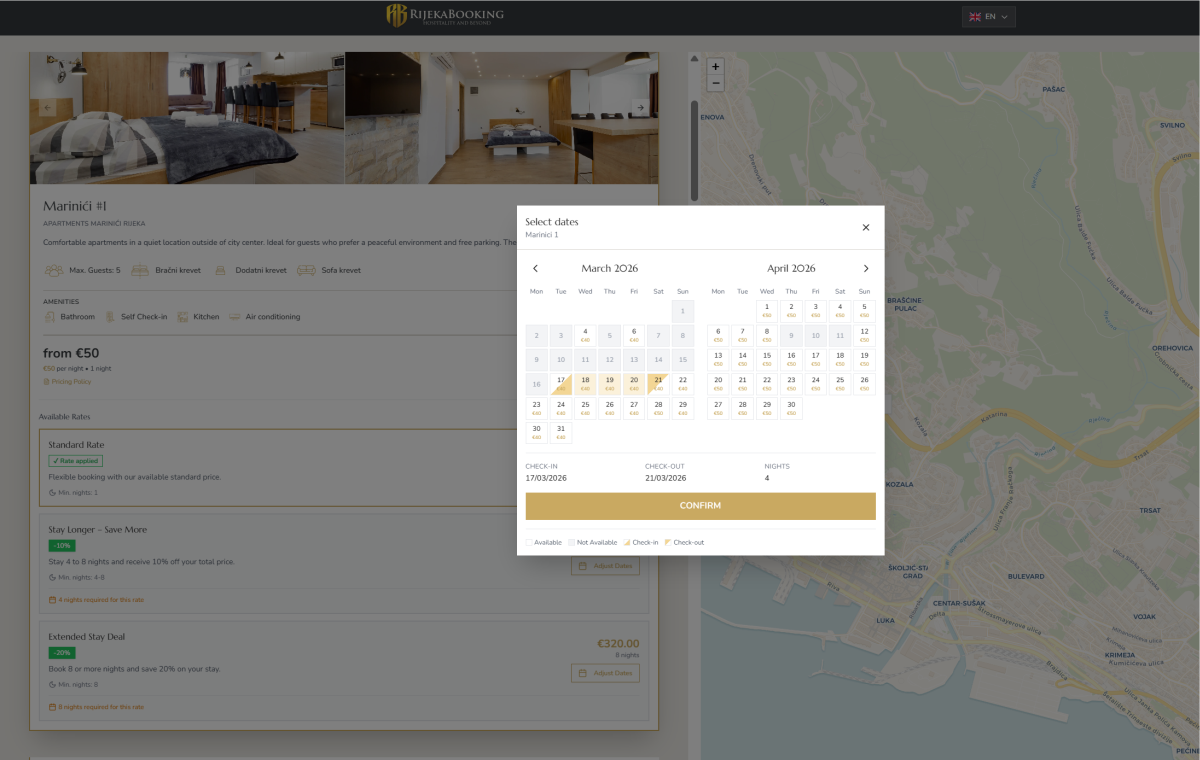The height and width of the screenshot is (760, 1200).
Task: Confirm the selected dates
Action: (700, 506)
